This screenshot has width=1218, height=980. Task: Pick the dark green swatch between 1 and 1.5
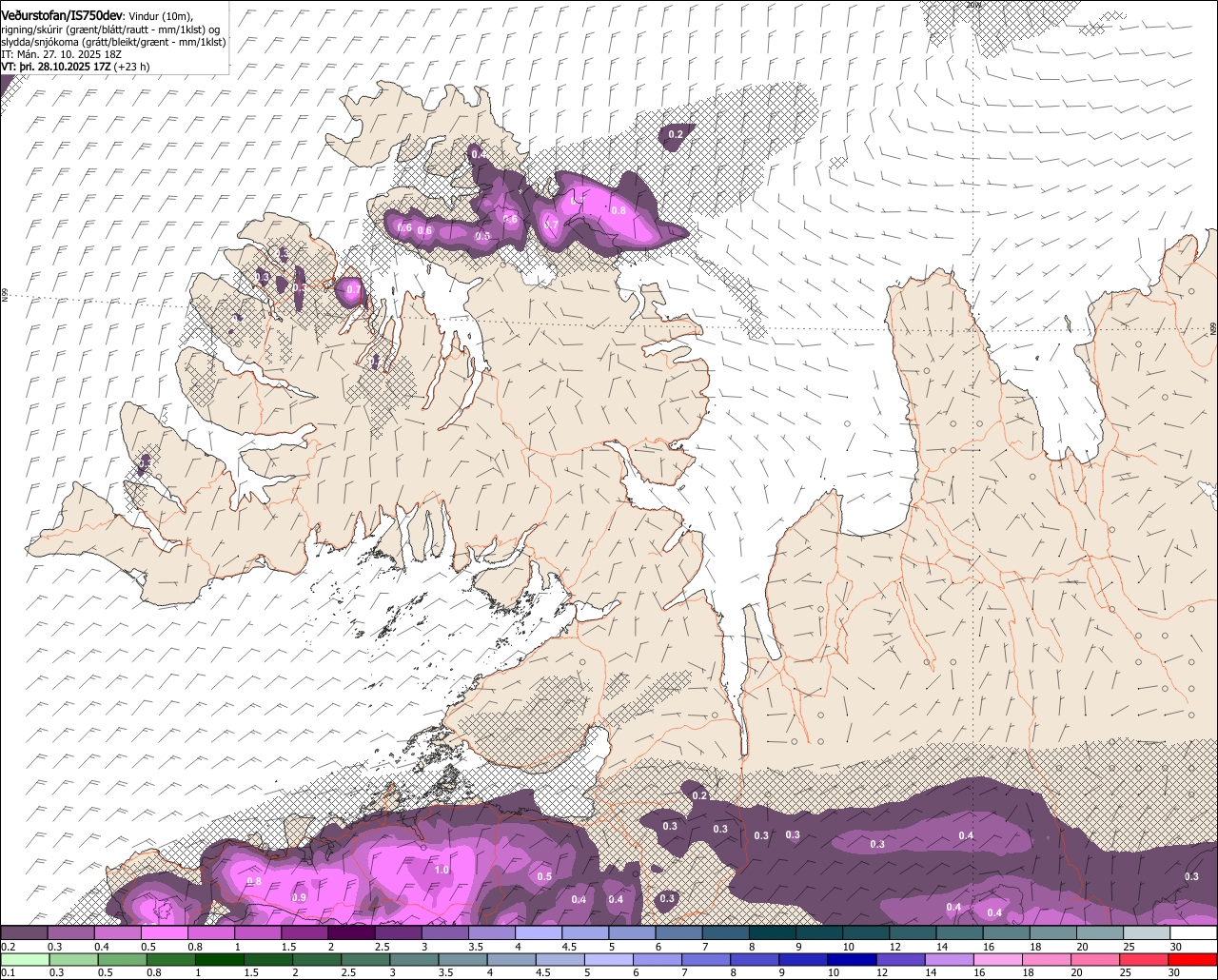(219, 959)
